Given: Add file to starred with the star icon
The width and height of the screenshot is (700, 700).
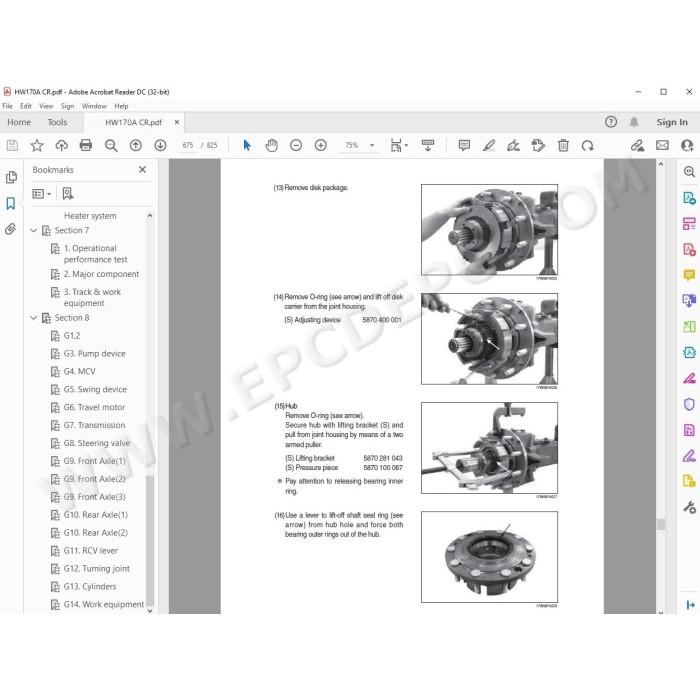Looking at the screenshot, I should (37, 145).
